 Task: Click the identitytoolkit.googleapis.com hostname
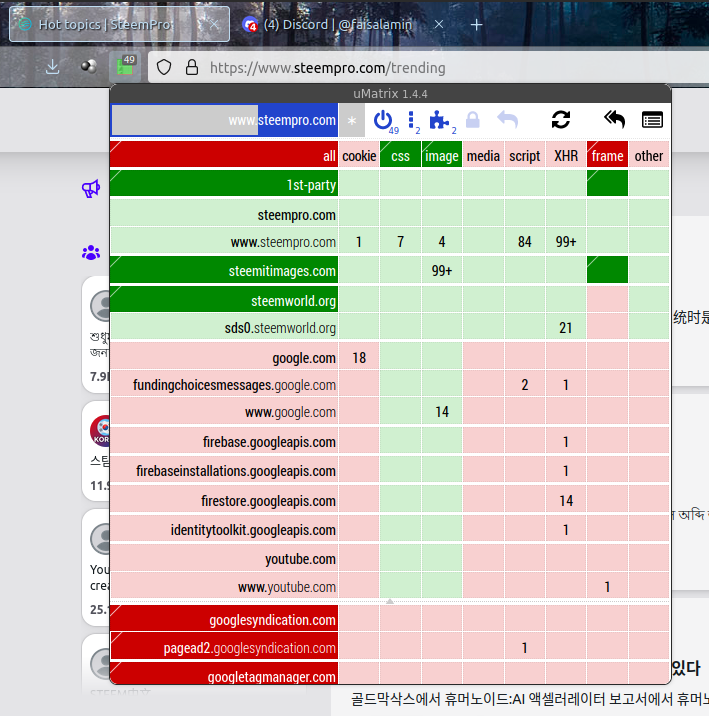click(x=224, y=528)
